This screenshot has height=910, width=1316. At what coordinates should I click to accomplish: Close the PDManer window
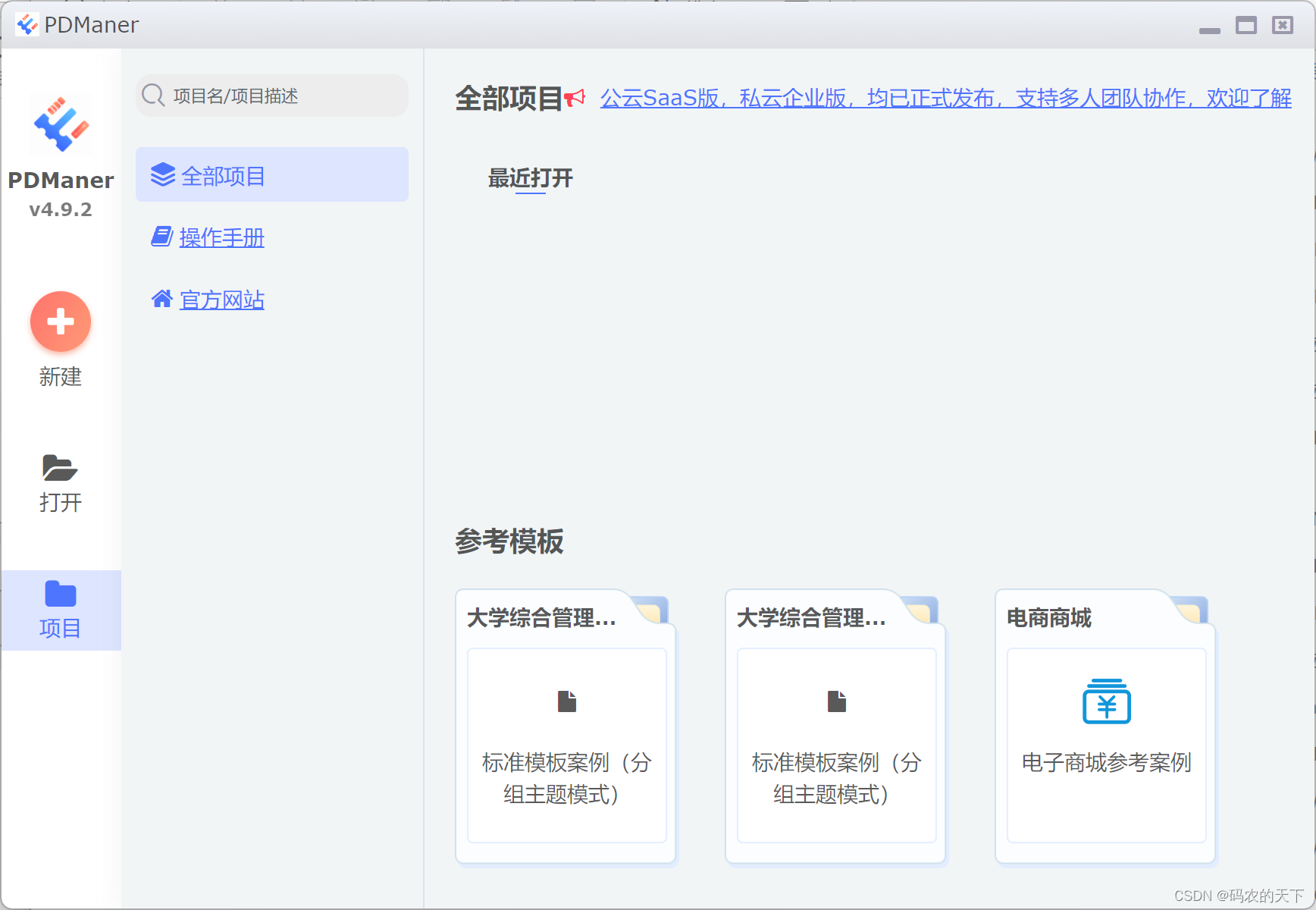pyautogui.click(x=1283, y=25)
